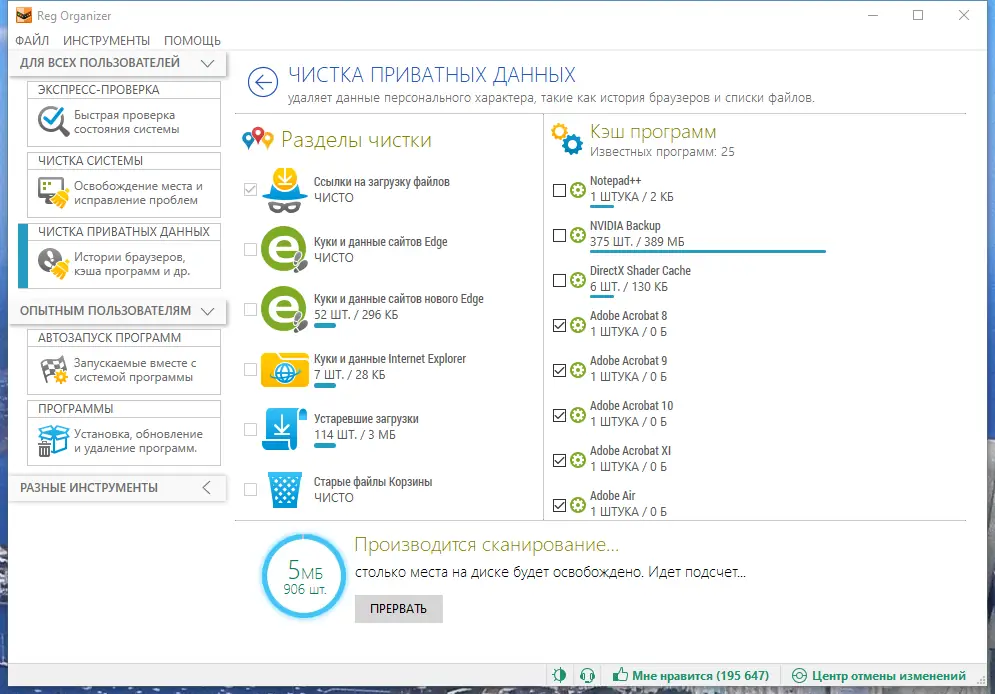Toggle the file download links checkbox
995x694 pixels.
251,189
